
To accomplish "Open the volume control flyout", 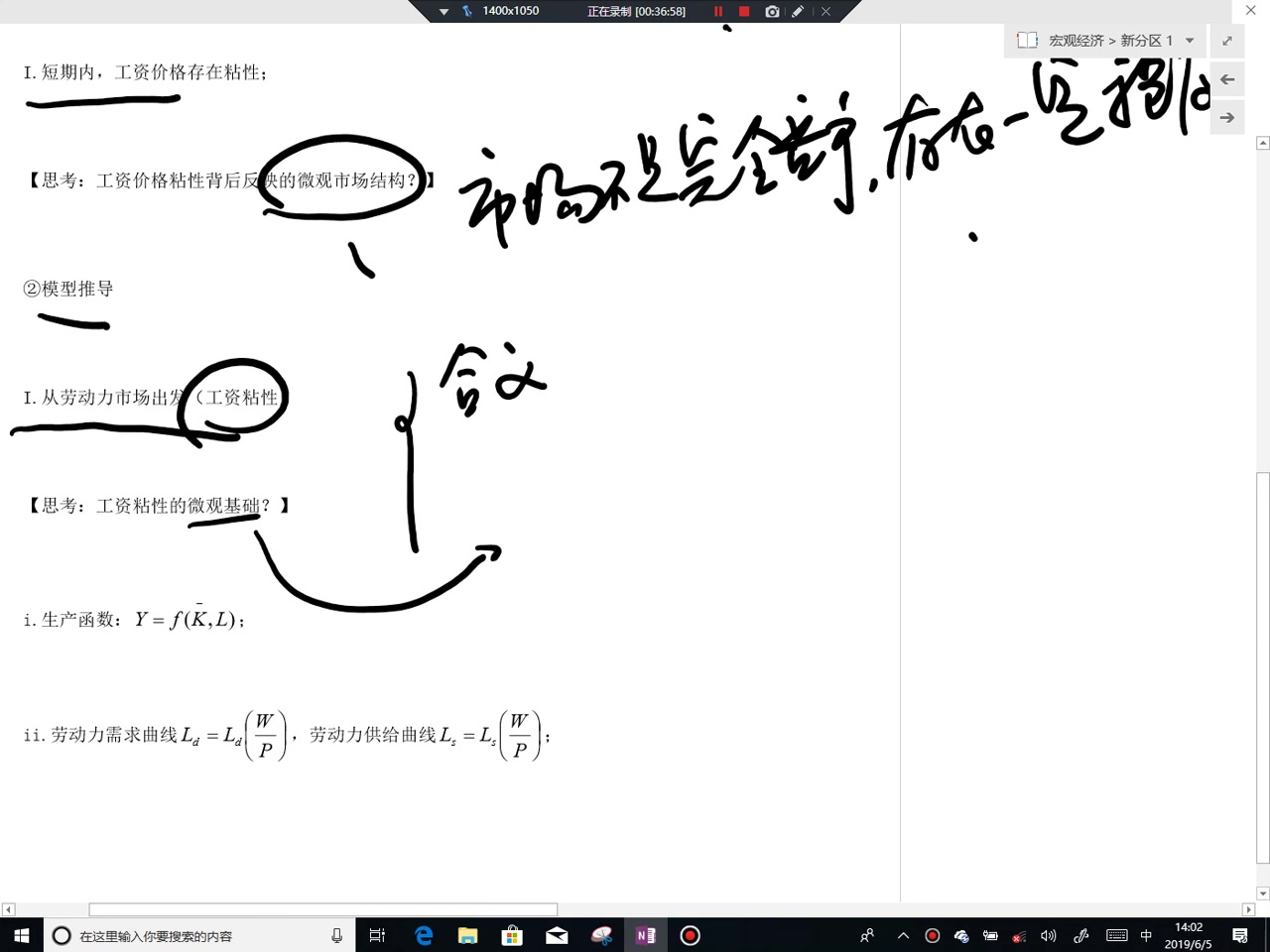I will tap(1048, 935).
